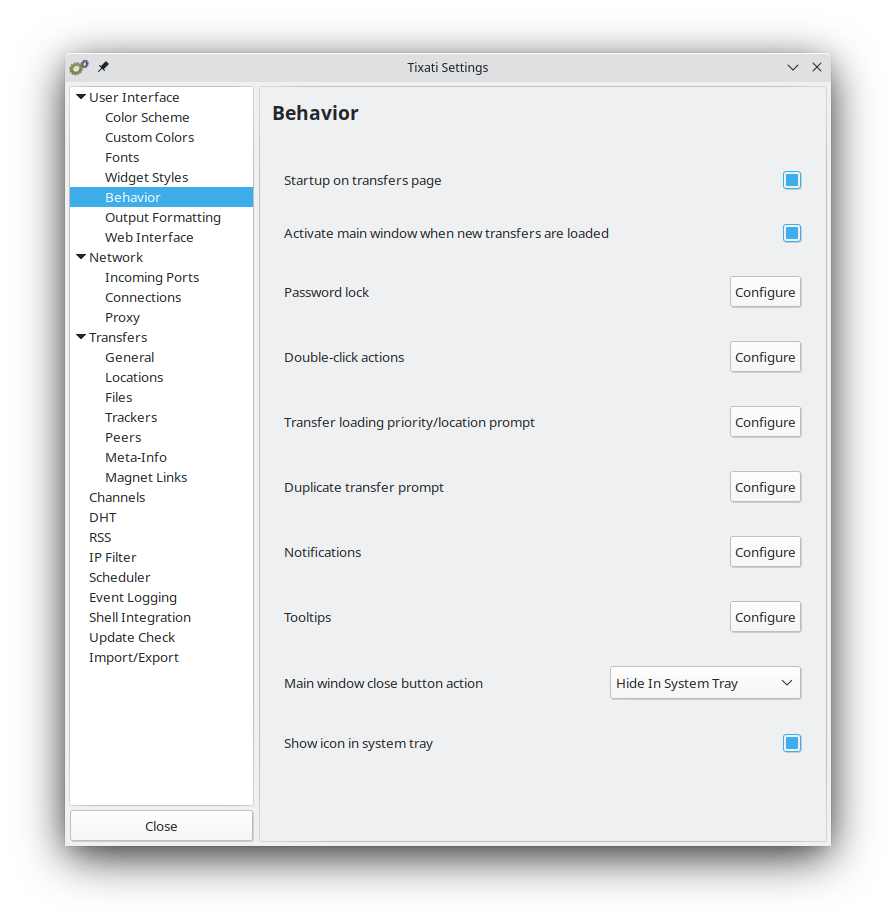
Task: Open Update Check settings
Action: 132,637
